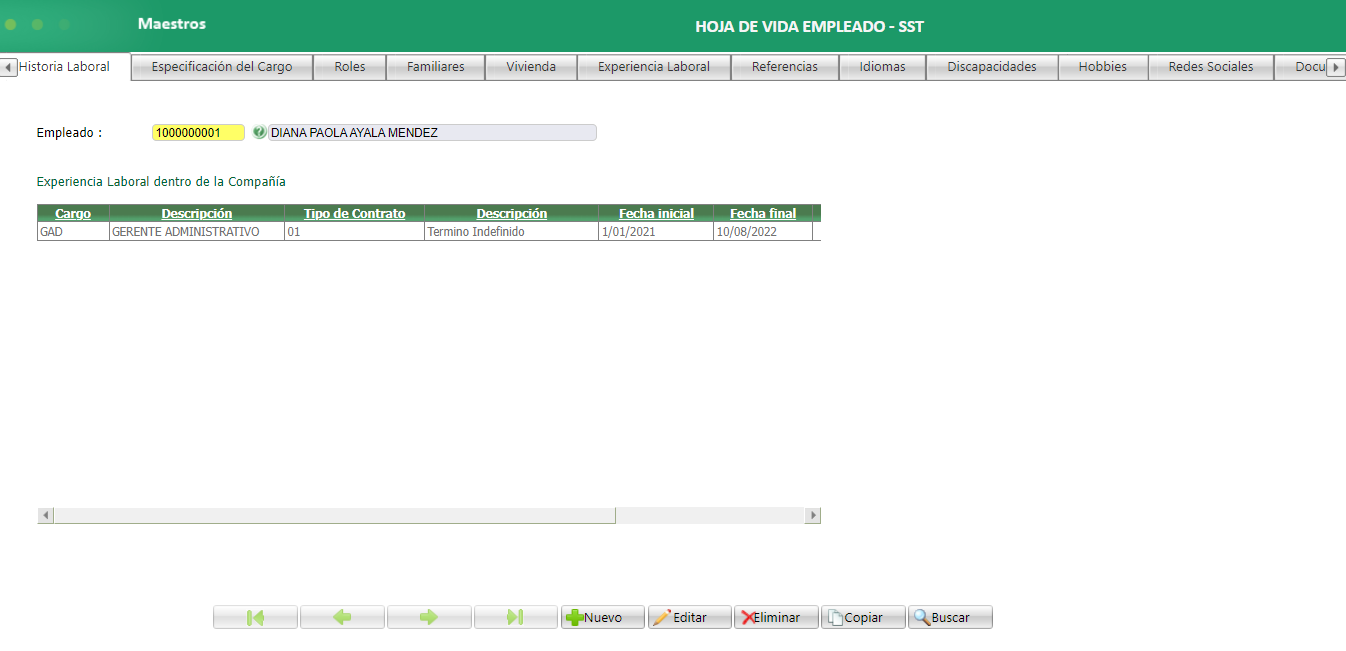This screenshot has height=651, width=1346.
Task: Switch to the Vivienda tab
Action: point(531,67)
